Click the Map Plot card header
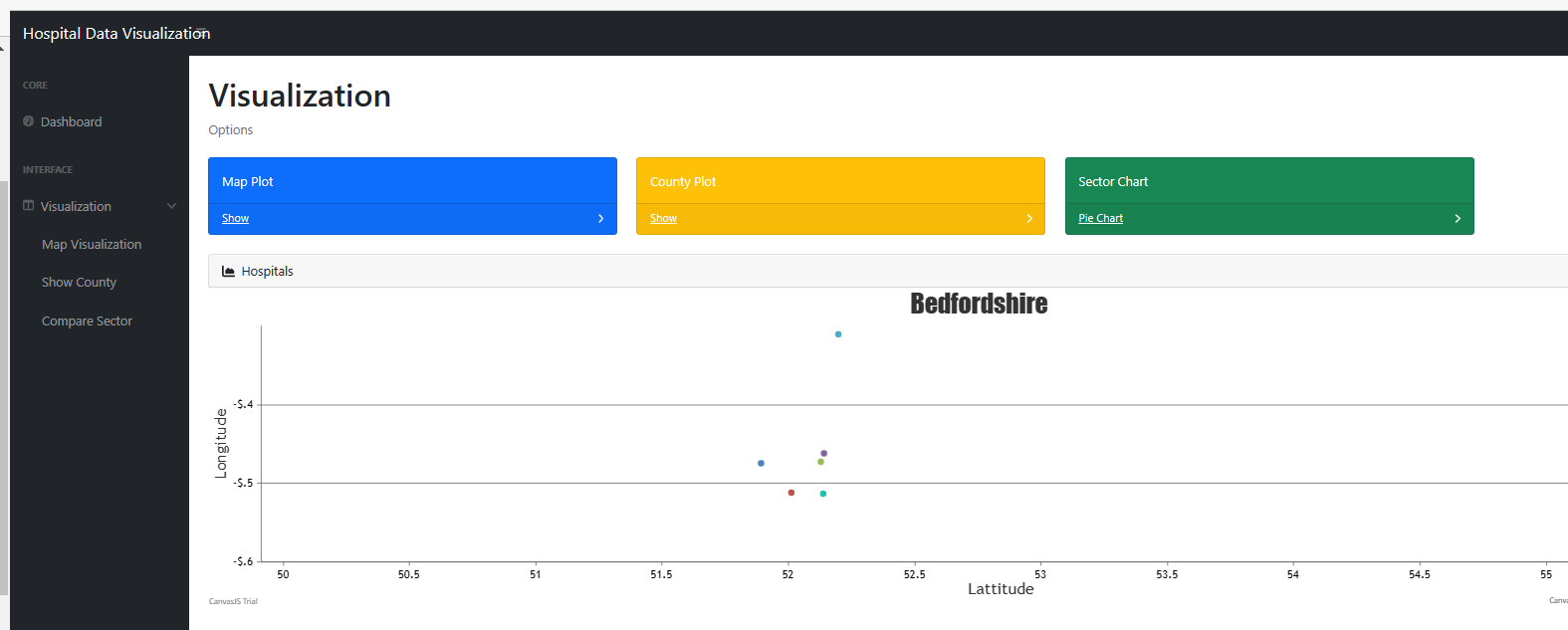Image resolution: width=1568 pixels, height=630 pixels. (412, 181)
